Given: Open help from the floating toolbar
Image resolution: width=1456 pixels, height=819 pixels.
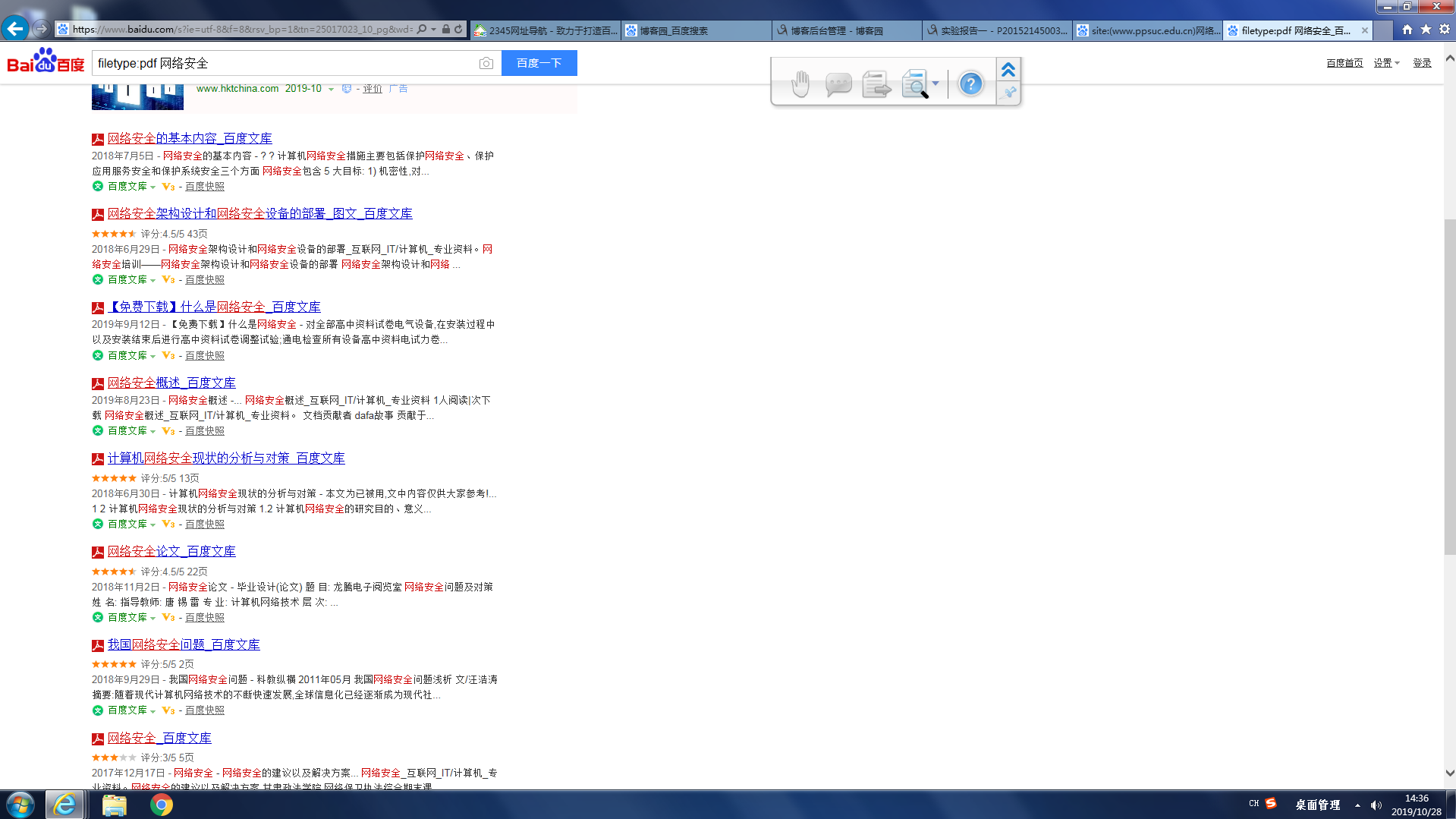Looking at the screenshot, I should click(970, 83).
